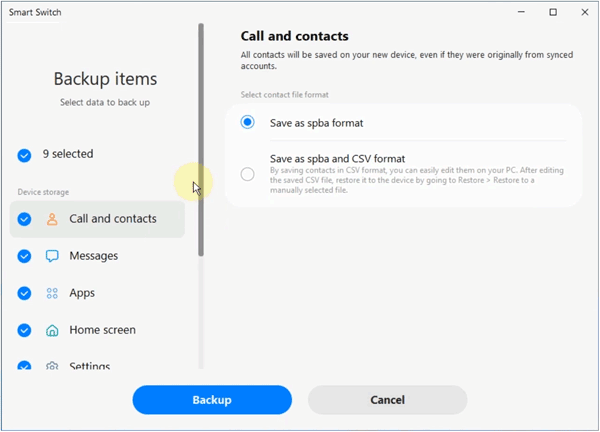
Task: Uncheck the 9 selected checkbox
Action: [x=24, y=155]
